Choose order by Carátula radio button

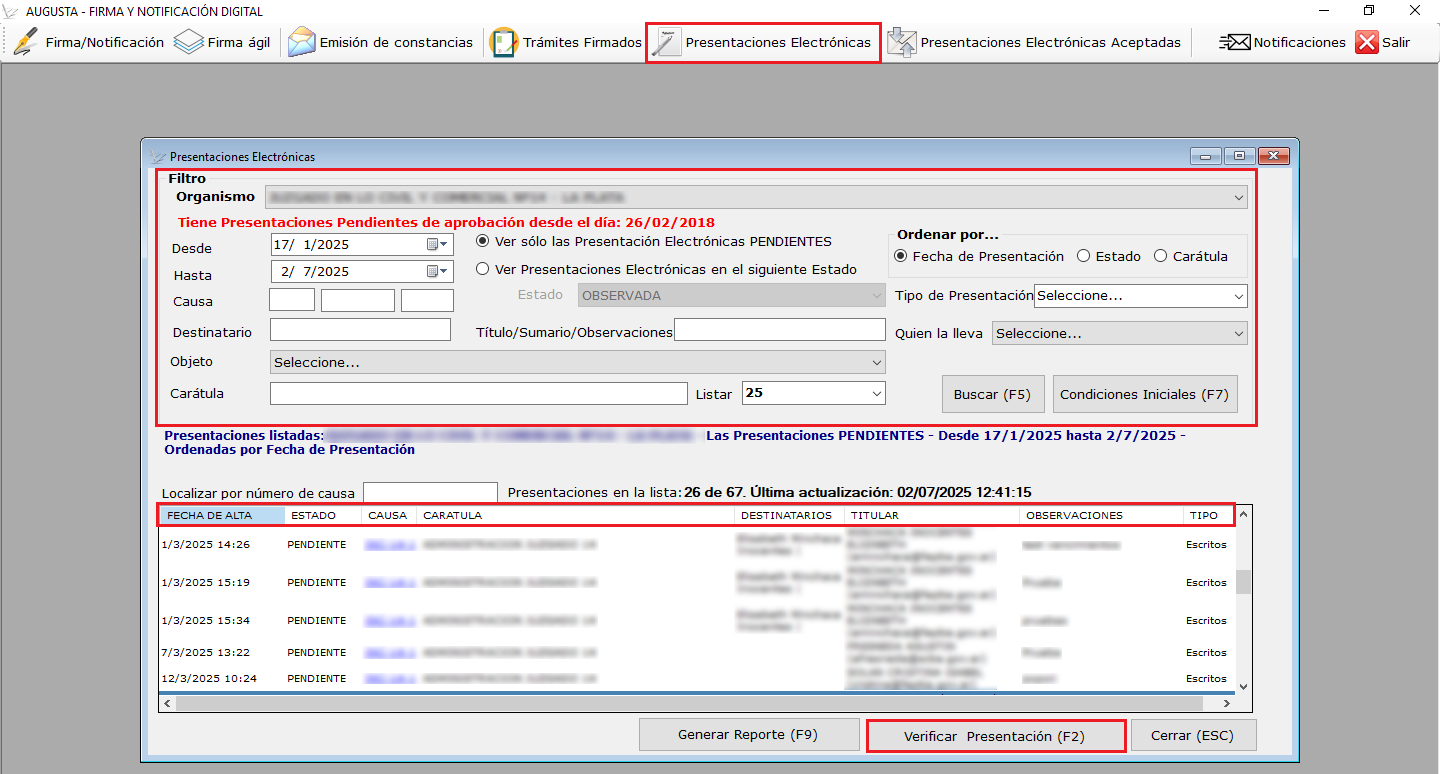pyautogui.click(x=1160, y=256)
